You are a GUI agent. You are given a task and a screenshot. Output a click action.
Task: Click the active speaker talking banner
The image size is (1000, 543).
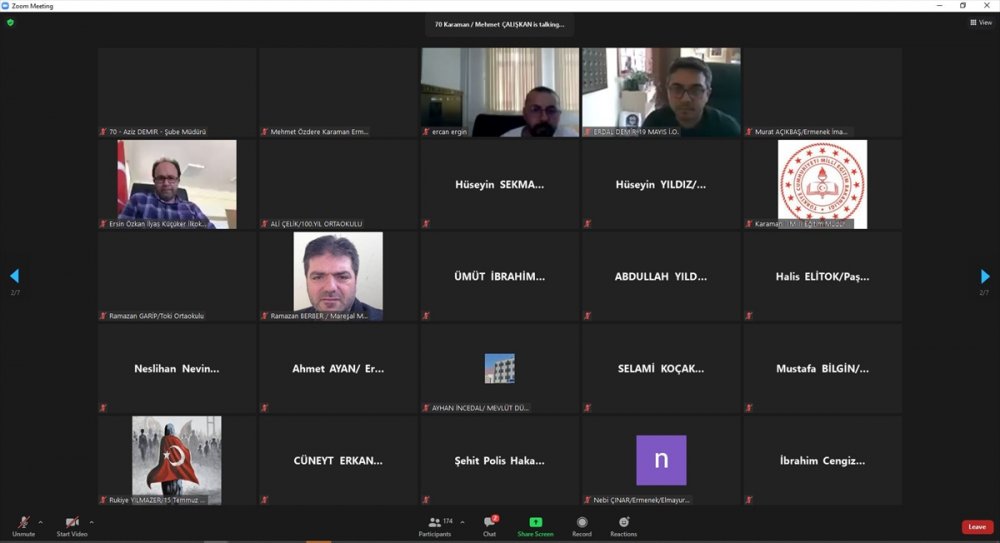coord(499,24)
